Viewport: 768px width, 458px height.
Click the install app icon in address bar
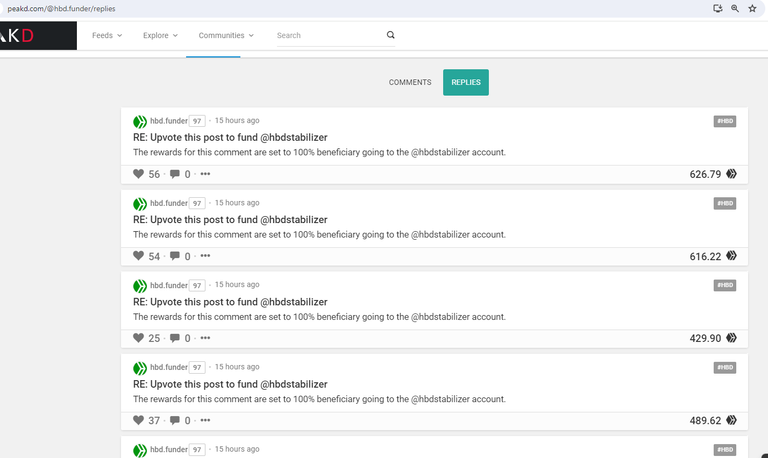718,8
